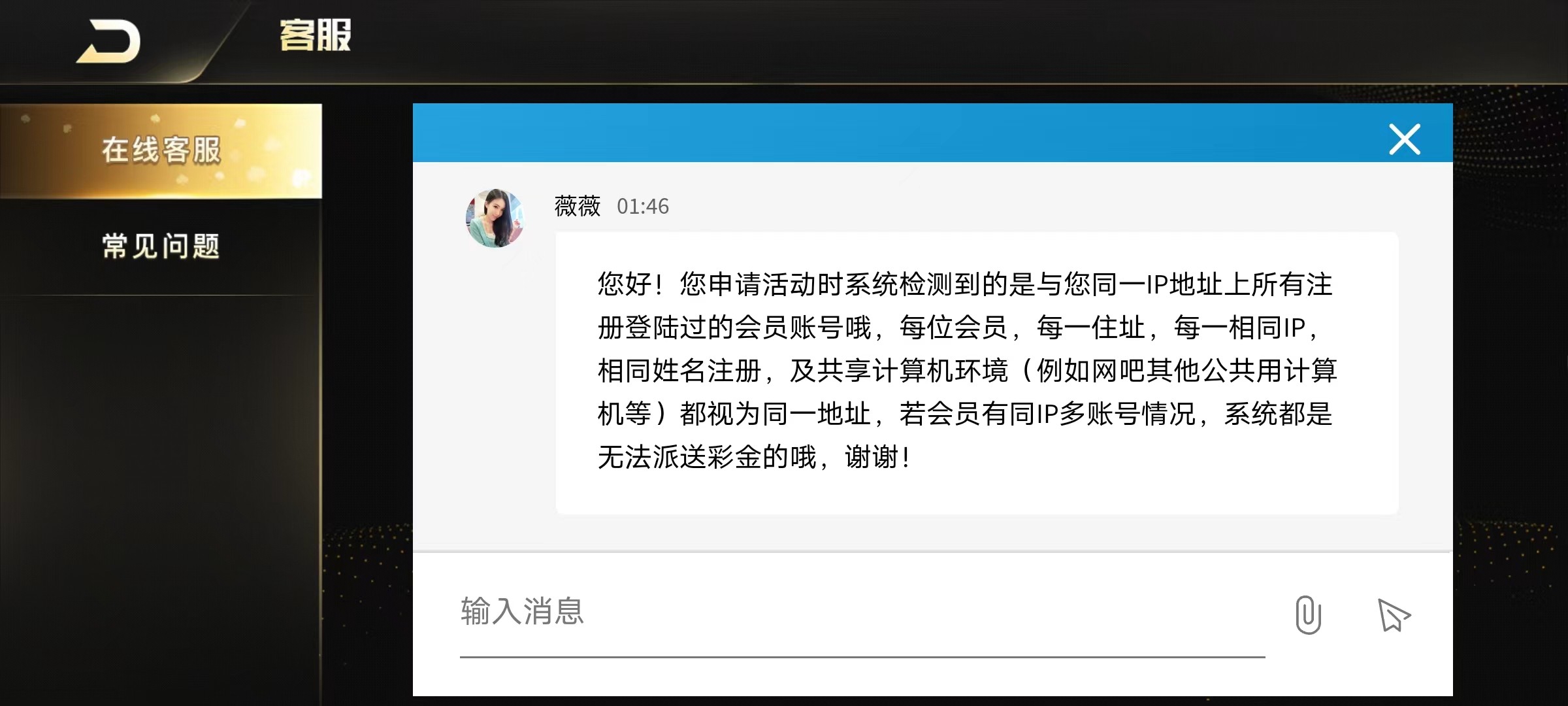1568x706 pixels.
Task: Click the 客服 page title
Action: click(316, 35)
